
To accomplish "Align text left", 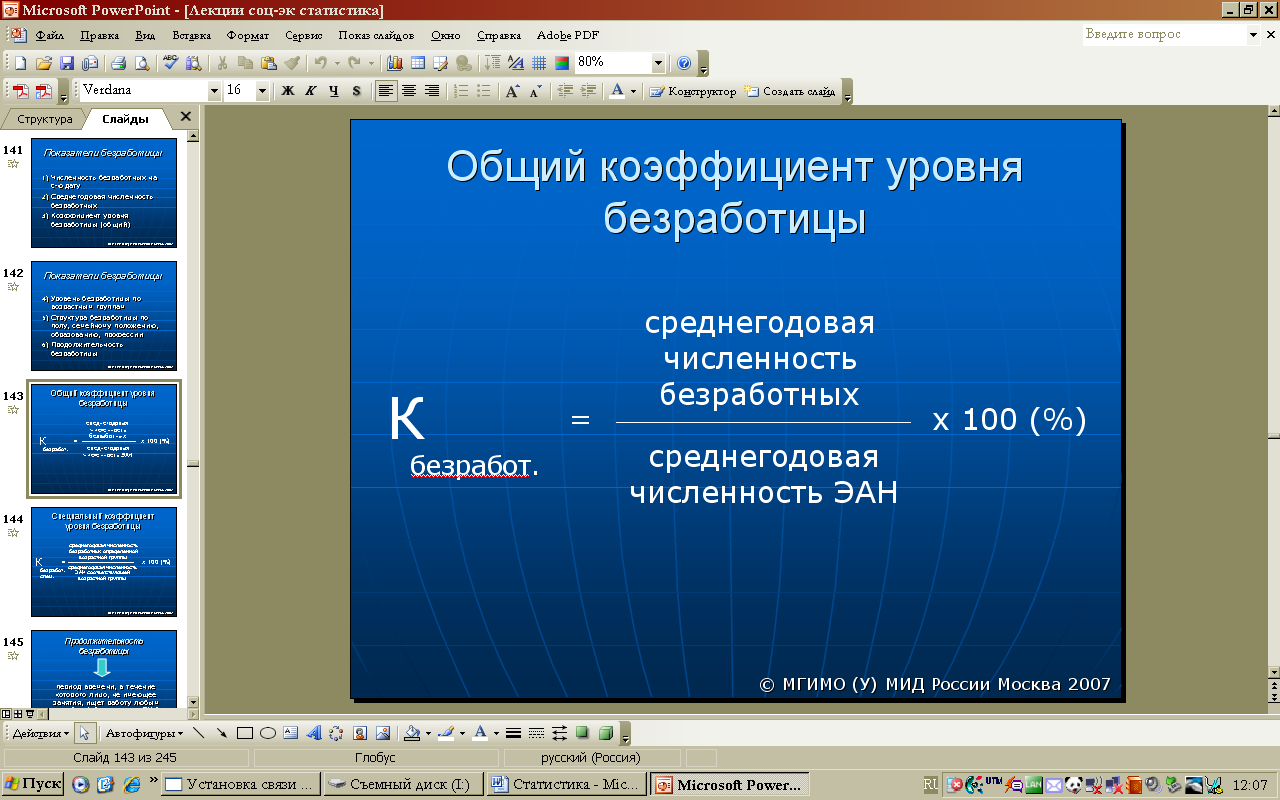I will point(385,91).
